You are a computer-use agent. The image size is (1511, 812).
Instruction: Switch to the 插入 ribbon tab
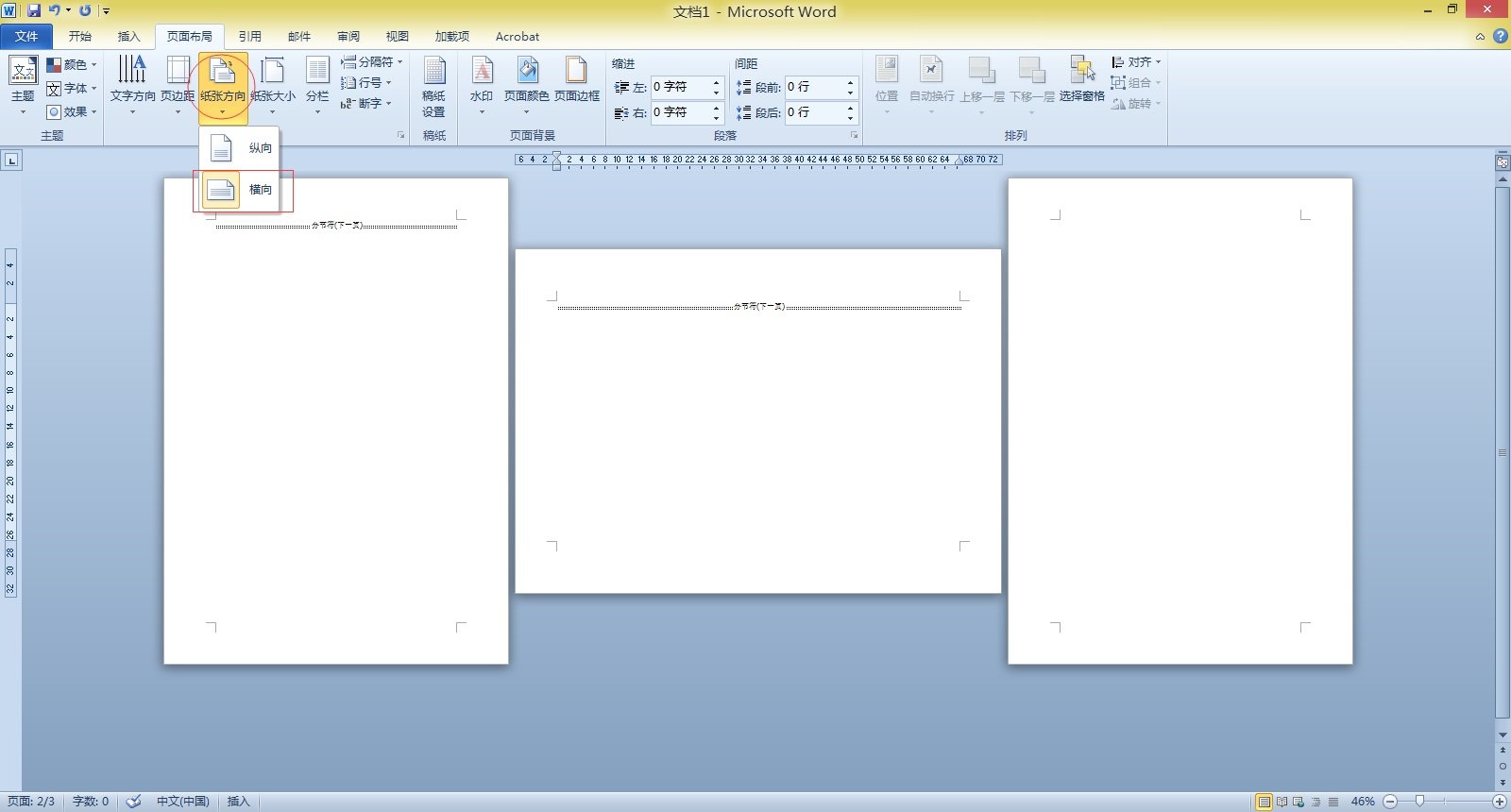point(128,37)
